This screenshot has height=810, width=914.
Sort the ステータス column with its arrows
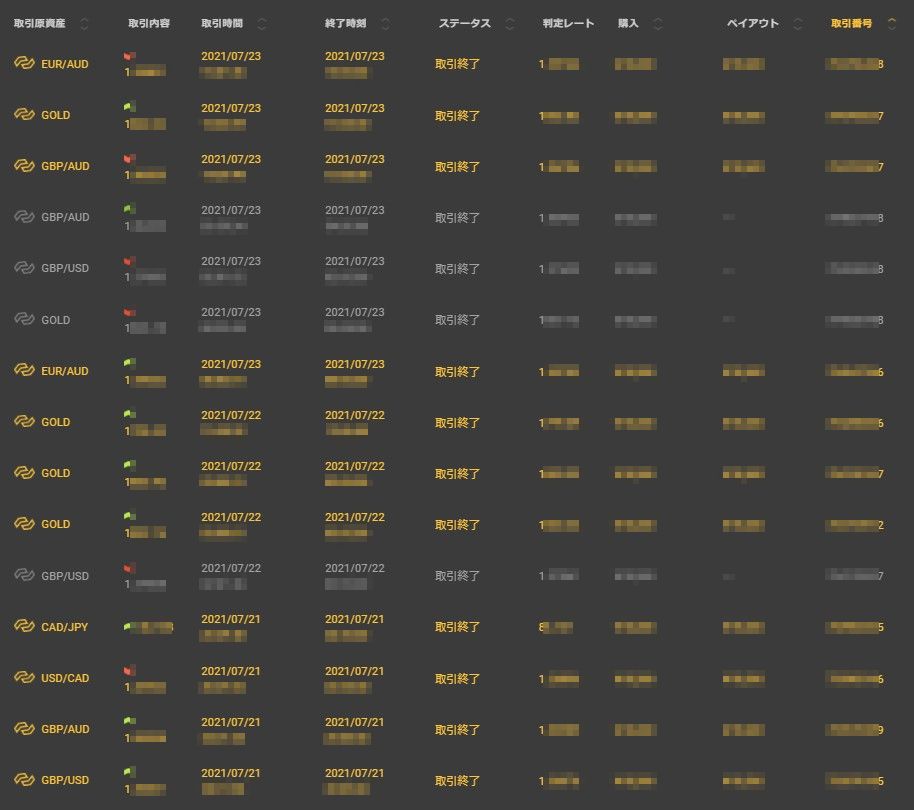(x=510, y=24)
